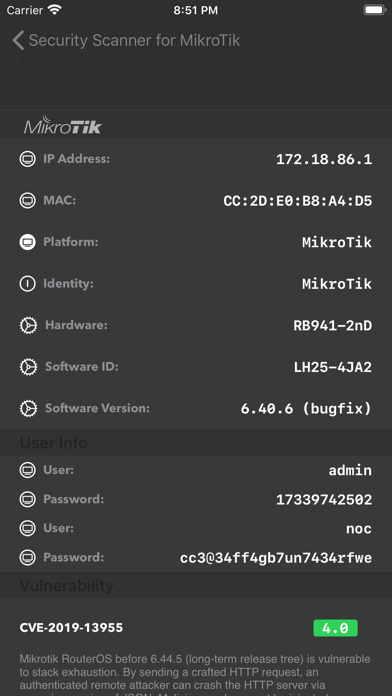
Task: Click the MikroTik logo header
Action: click(63, 126)
